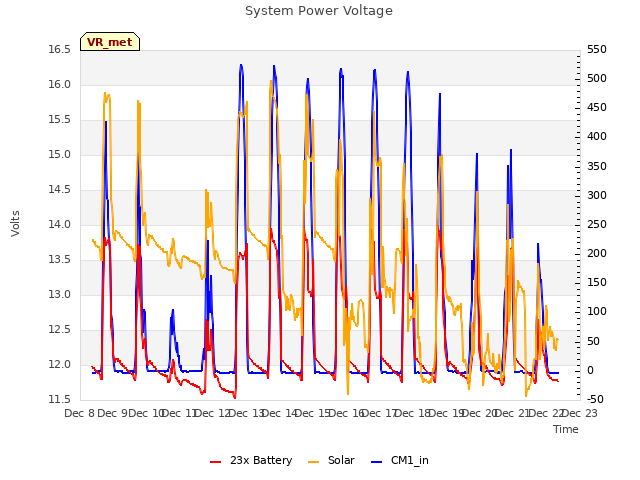
Task: Click the 150 tick on the right axis
Action: [x=597, y=283]
